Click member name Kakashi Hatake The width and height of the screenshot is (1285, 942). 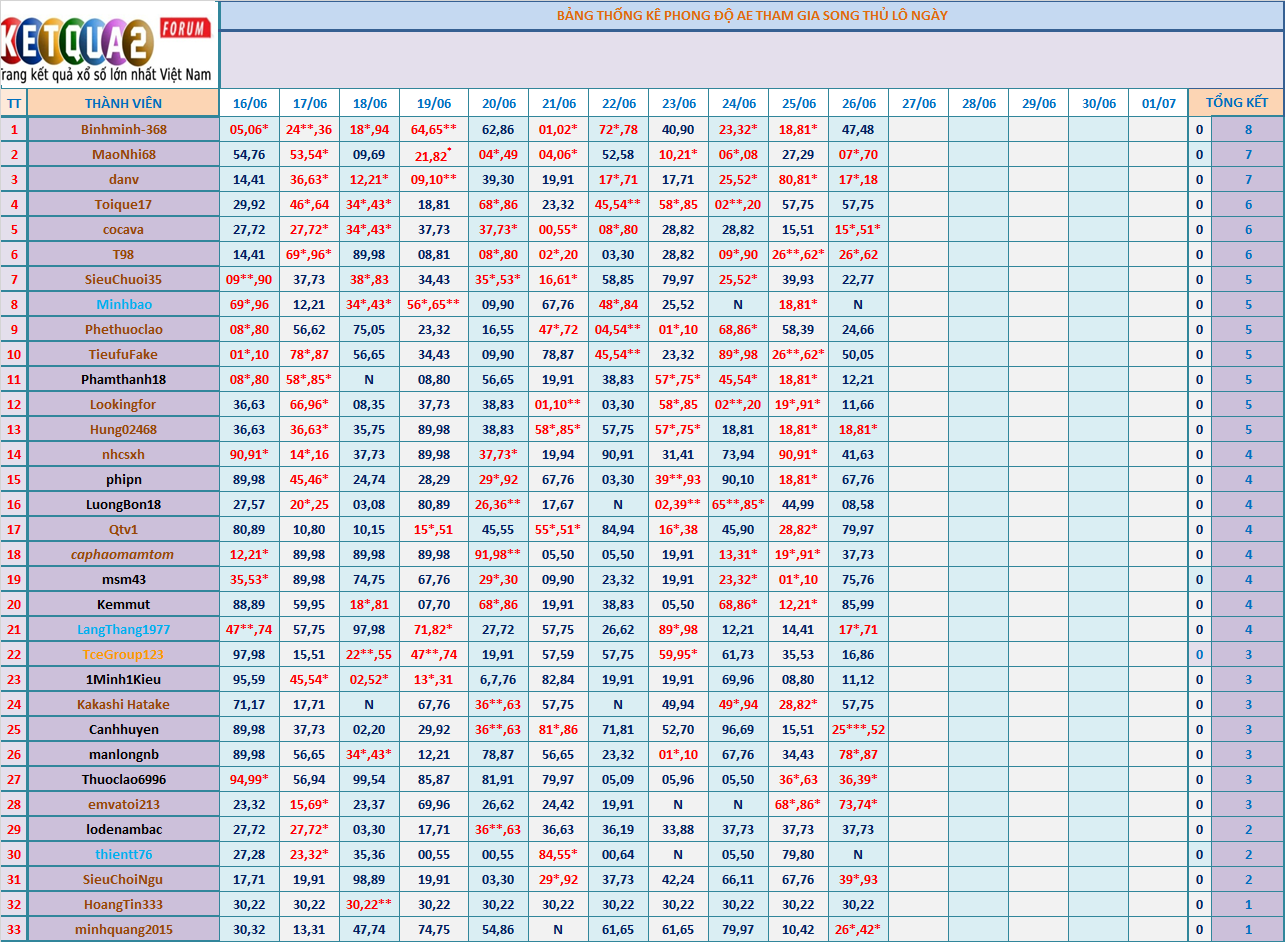[x=123, y=704]
